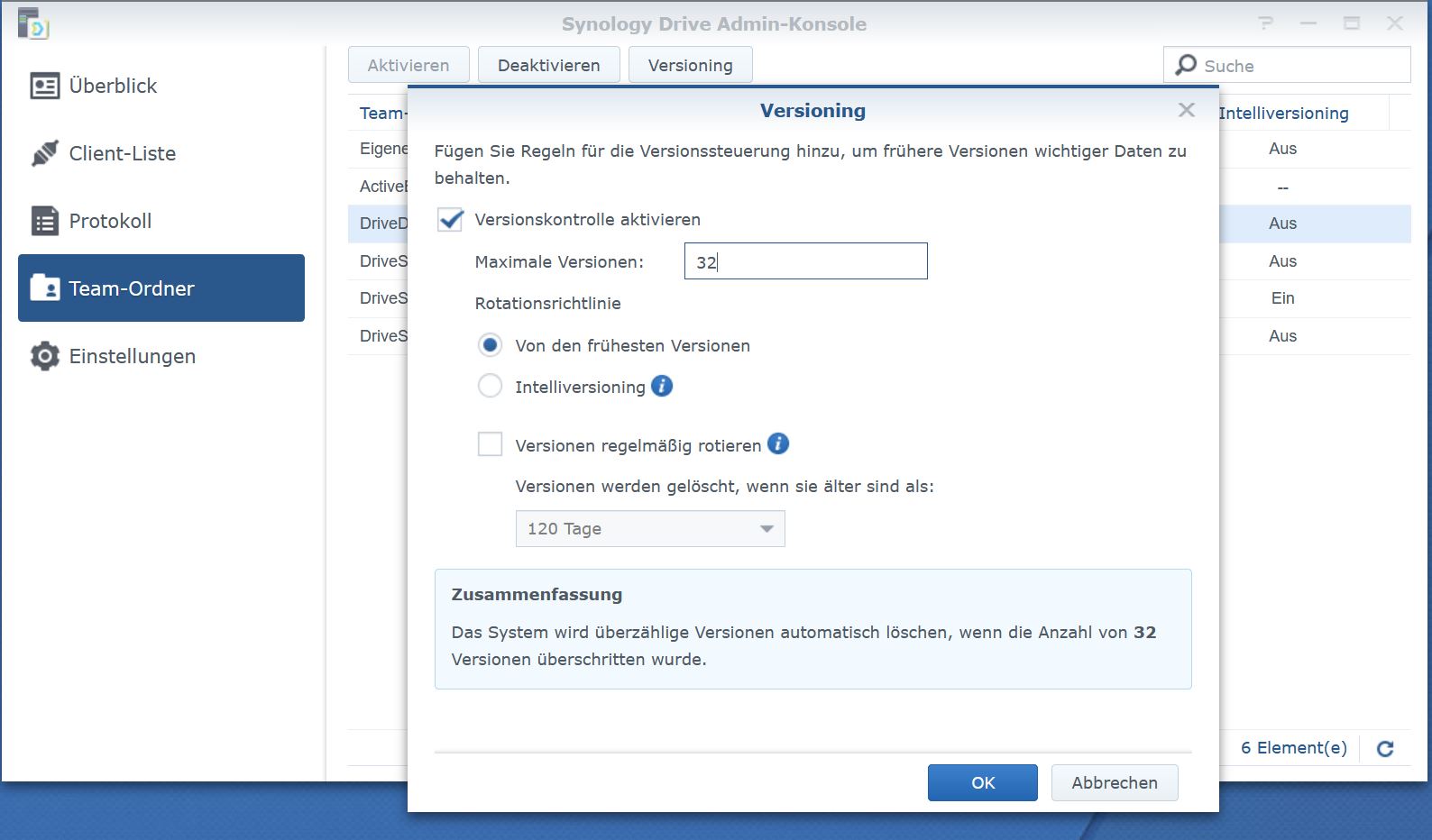Viewport: 1432px width, 840px height.
Task: Click info icon beside Versionen regelmäßig rotieren
Action: (777, 443)
